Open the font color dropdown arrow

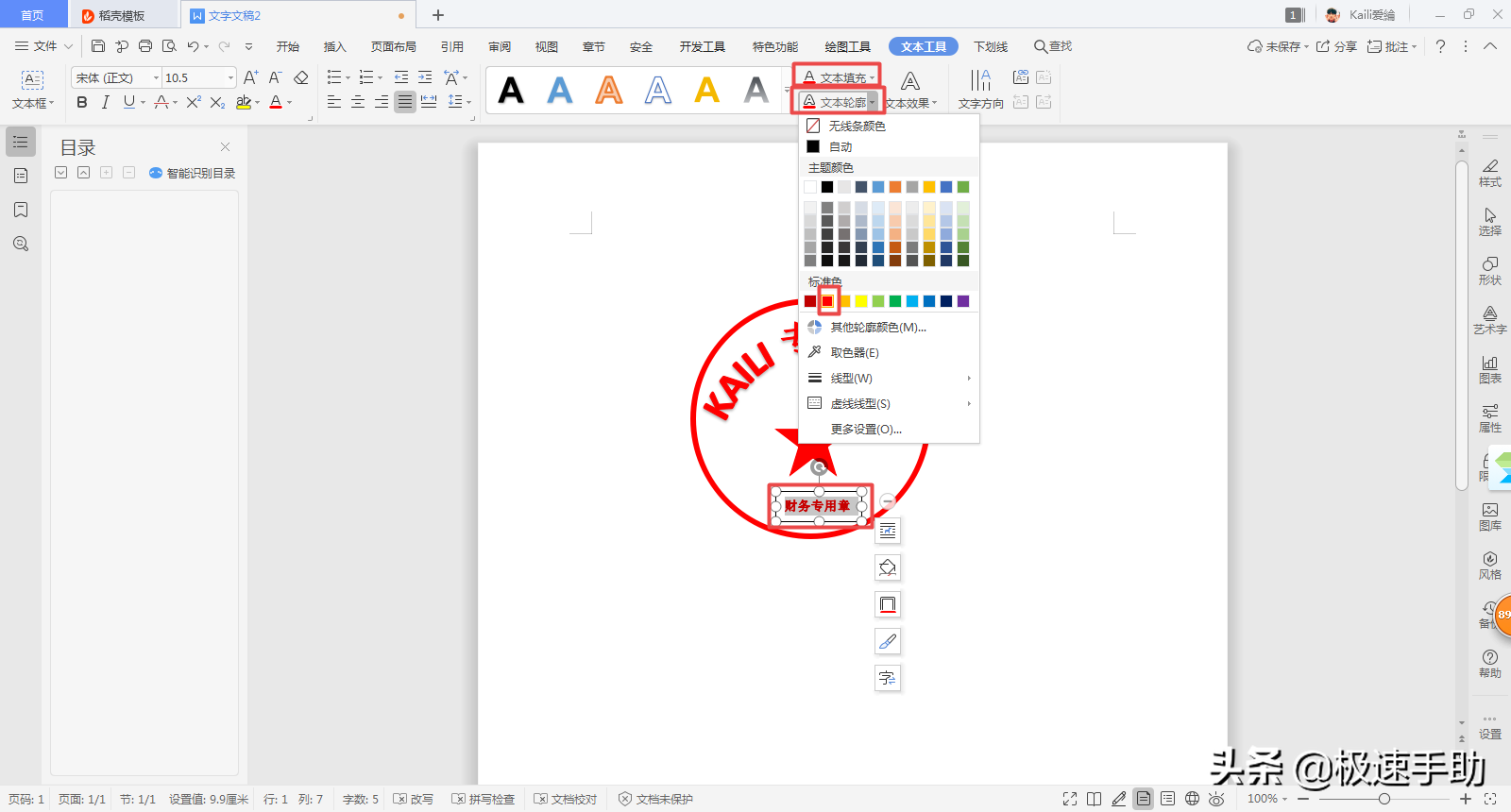290,102
